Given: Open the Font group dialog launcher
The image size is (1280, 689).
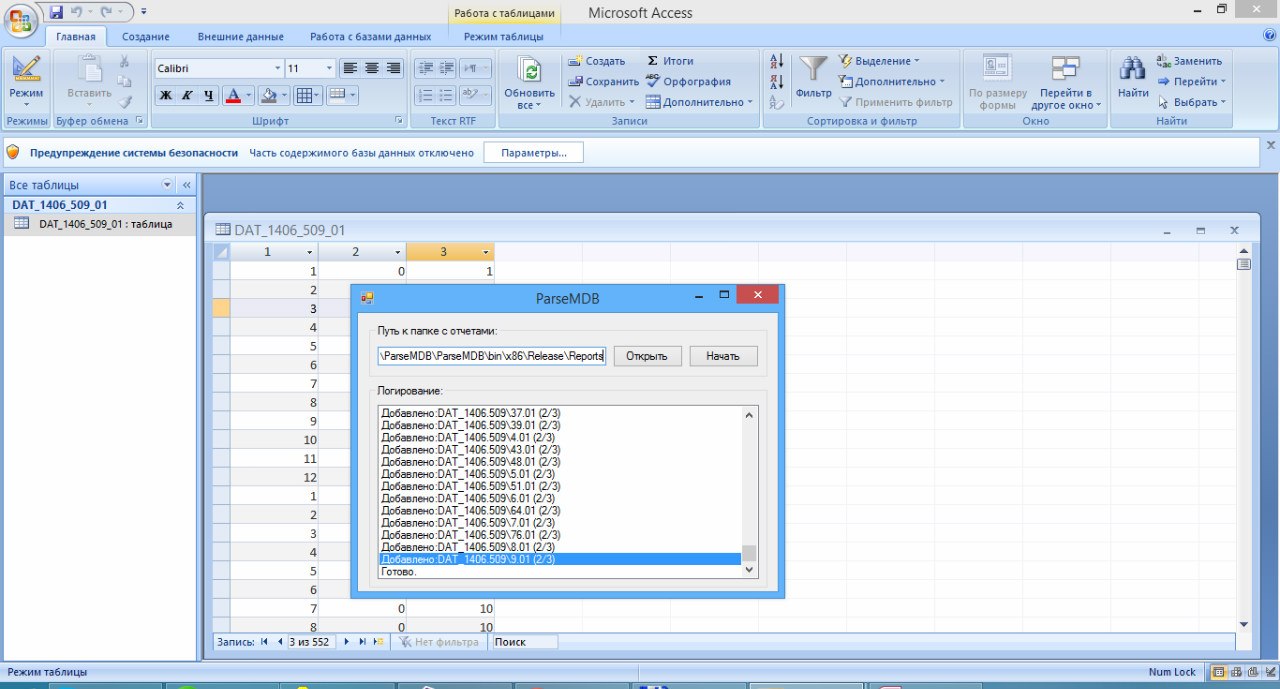Looking at the screenshot, I should pyautogui.click(x=400, y=121).
